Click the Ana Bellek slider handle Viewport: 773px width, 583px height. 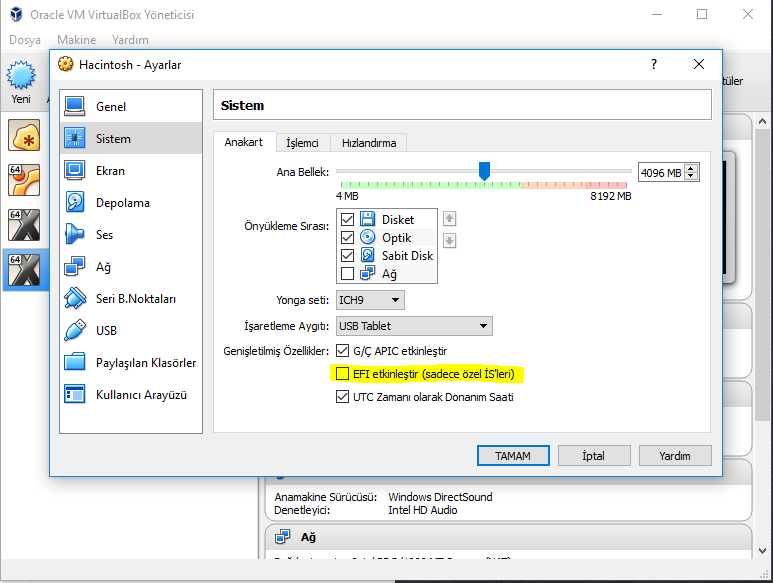[x=485, y=171]
